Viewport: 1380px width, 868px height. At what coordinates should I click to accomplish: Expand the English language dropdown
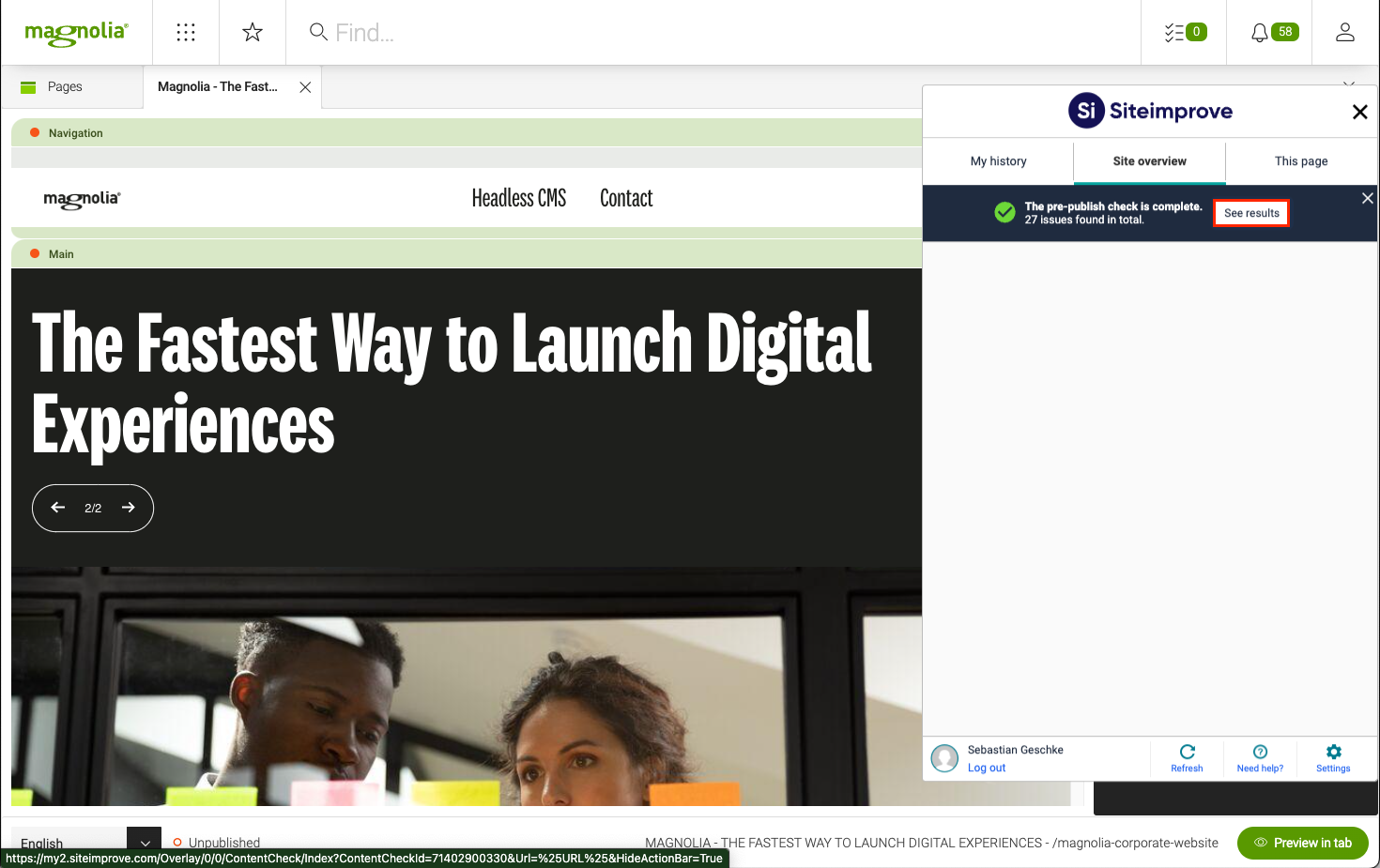(x=145, y=841)
